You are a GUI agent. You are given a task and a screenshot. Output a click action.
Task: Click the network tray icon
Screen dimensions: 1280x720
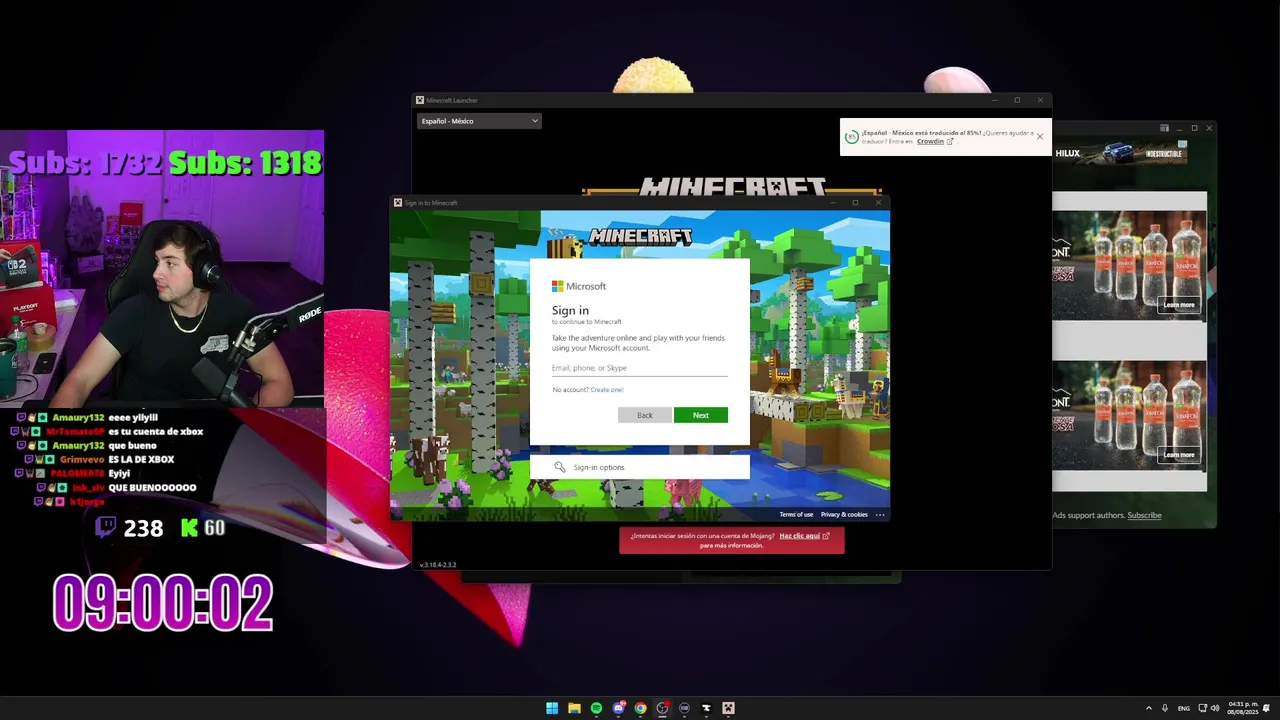[1203, 708]
